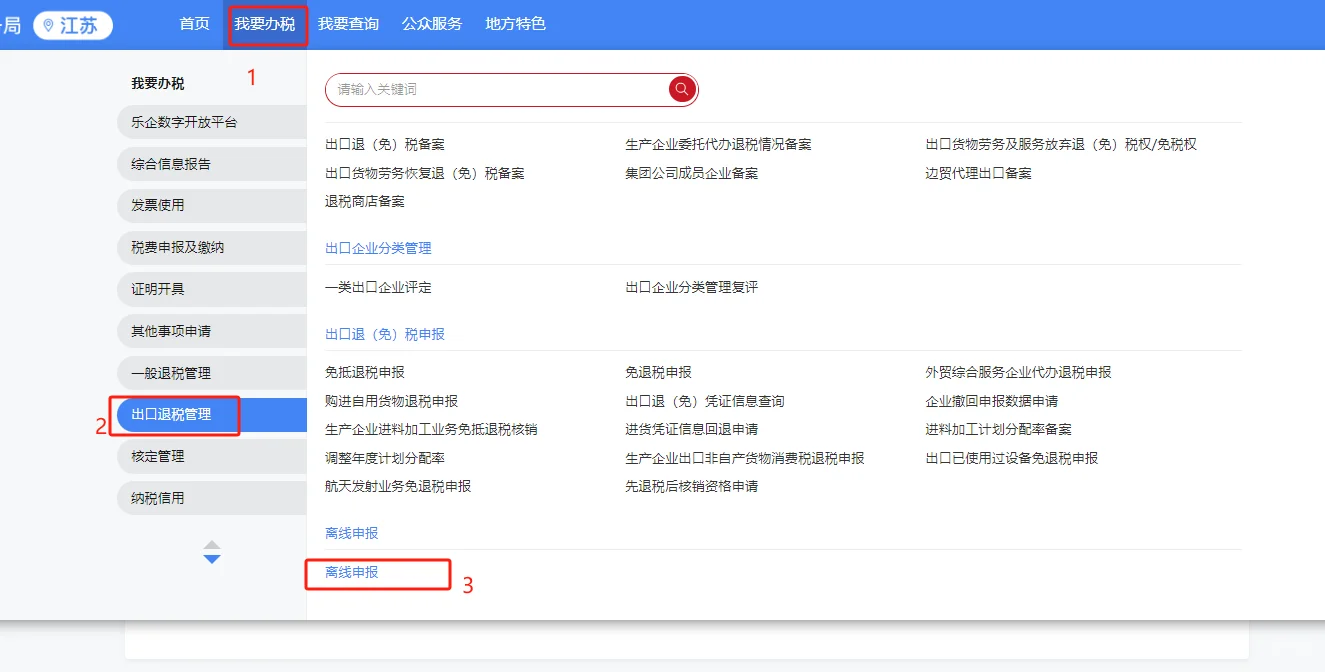Open 出口企业分类管理 section heading
The image size is (1325, 672).
(376, 247)
